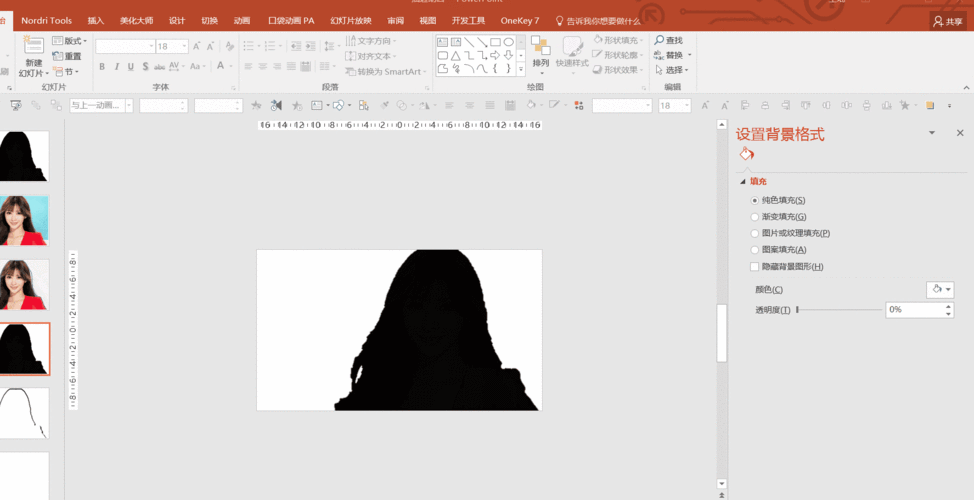This screenshot has width=974, height=500.
Task: Switch to the Animations (动画) tab
Action: pyautogui.click(x=242, y=20)
